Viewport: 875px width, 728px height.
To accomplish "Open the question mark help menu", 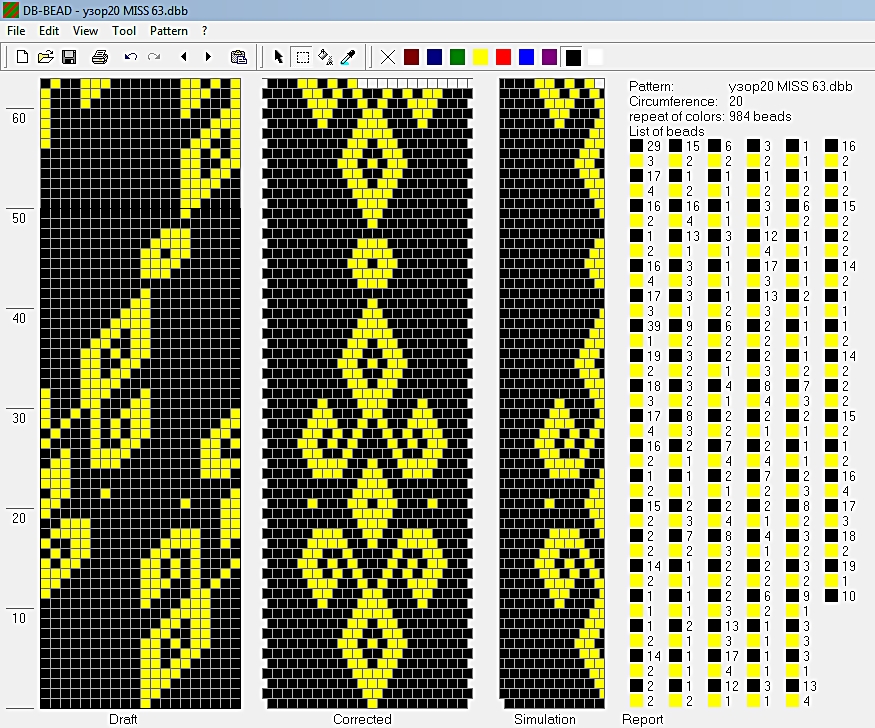I will [205, 31].
